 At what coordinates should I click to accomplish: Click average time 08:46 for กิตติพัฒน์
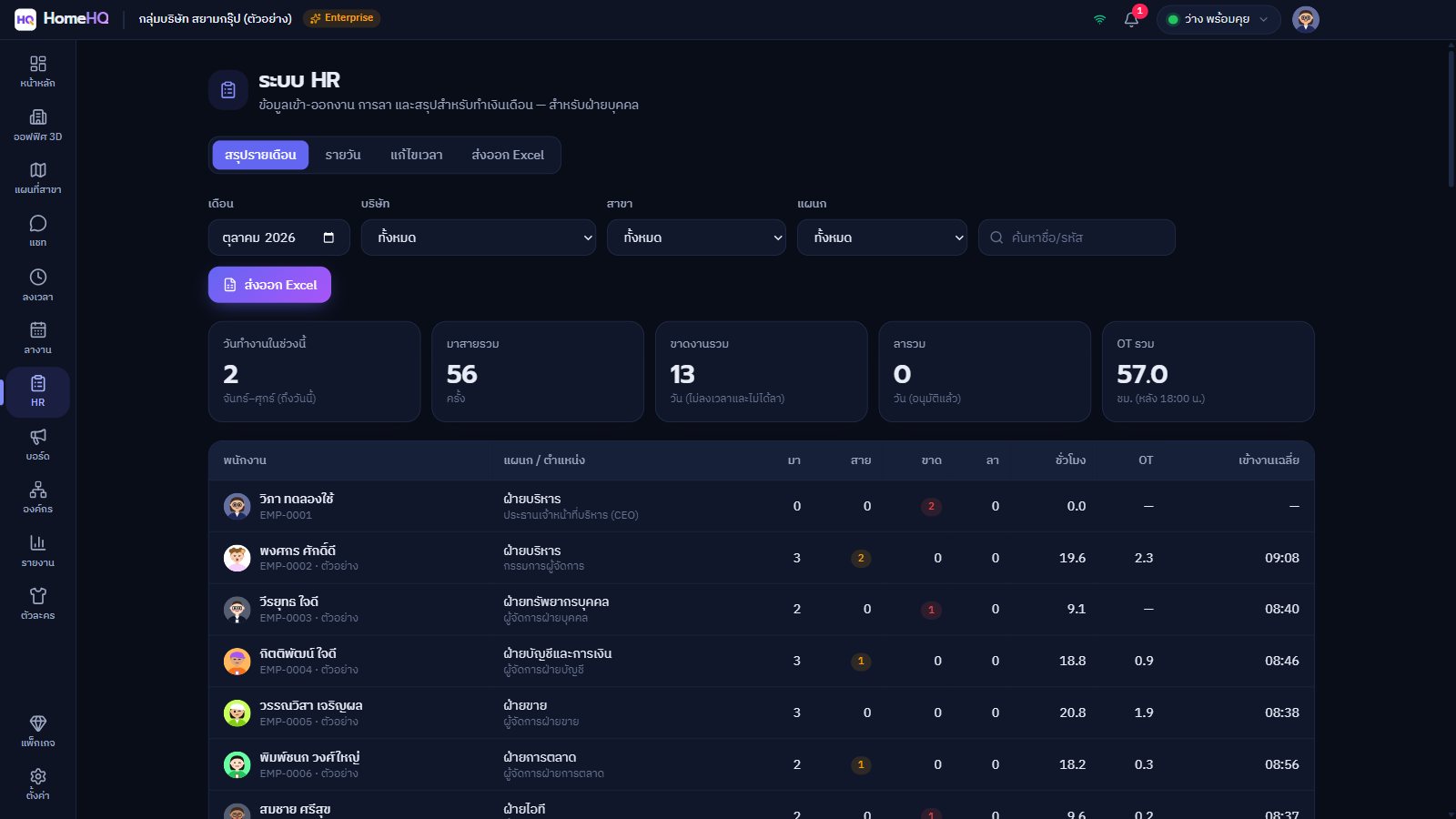point(1282,661)
